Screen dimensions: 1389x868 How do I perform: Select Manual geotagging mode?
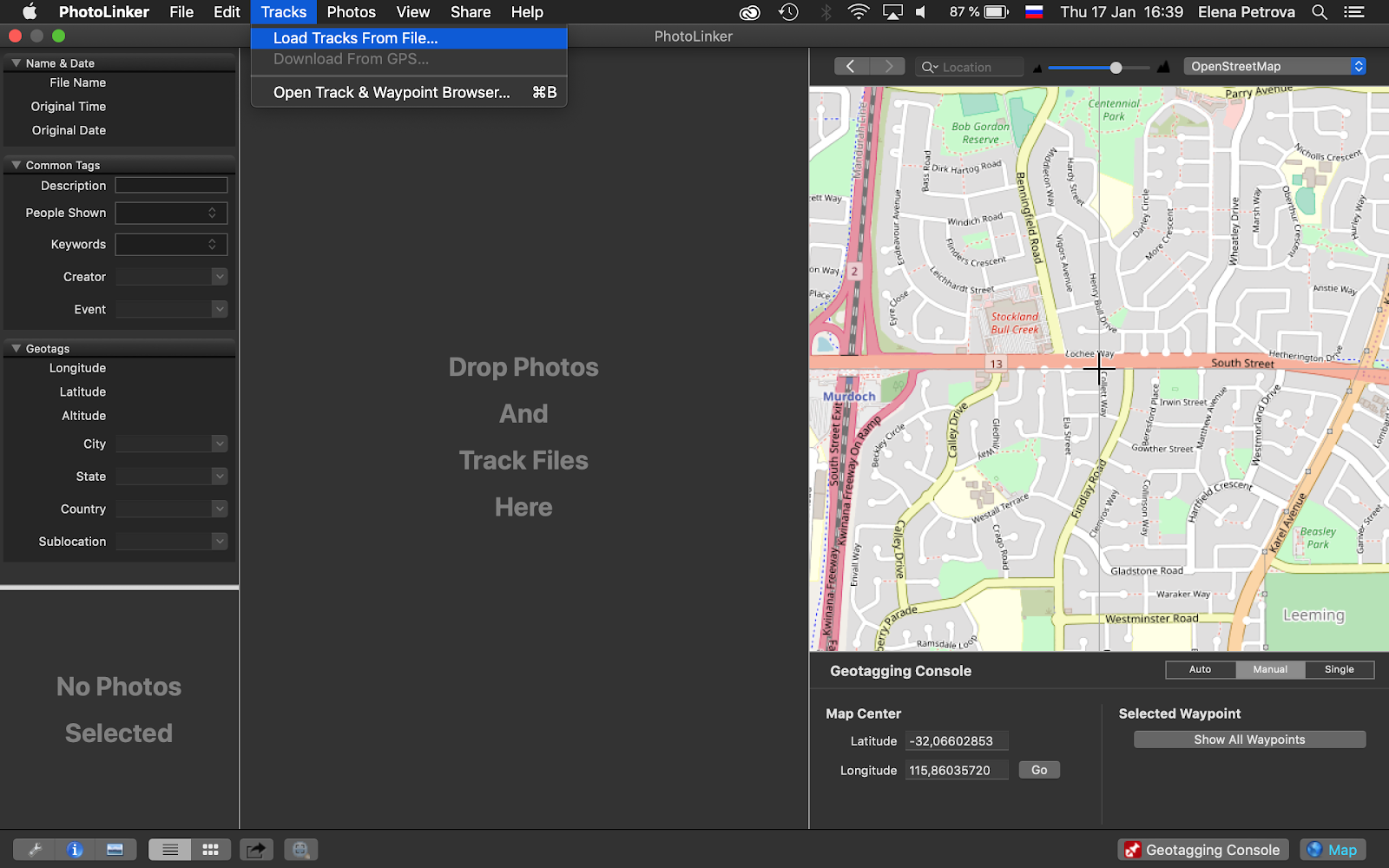1269,669
